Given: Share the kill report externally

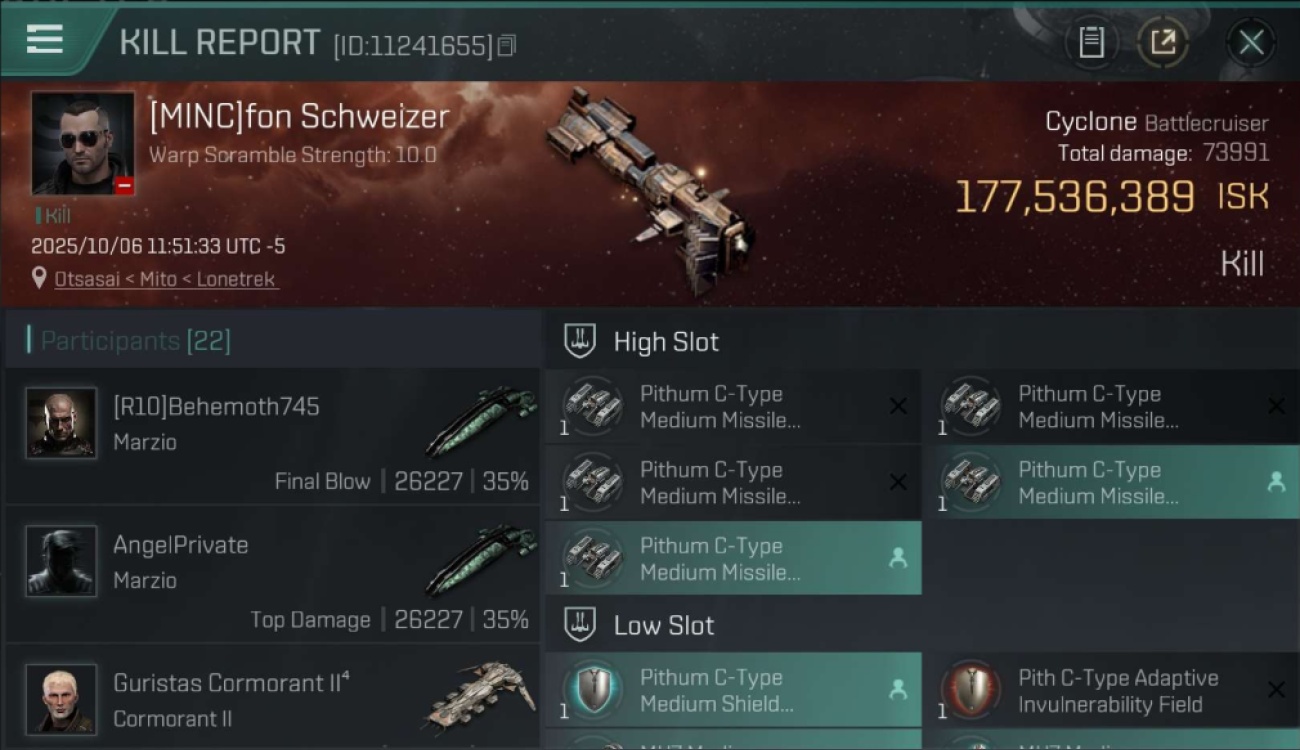Looking at the screenshot, I should tap(1162, 42).
